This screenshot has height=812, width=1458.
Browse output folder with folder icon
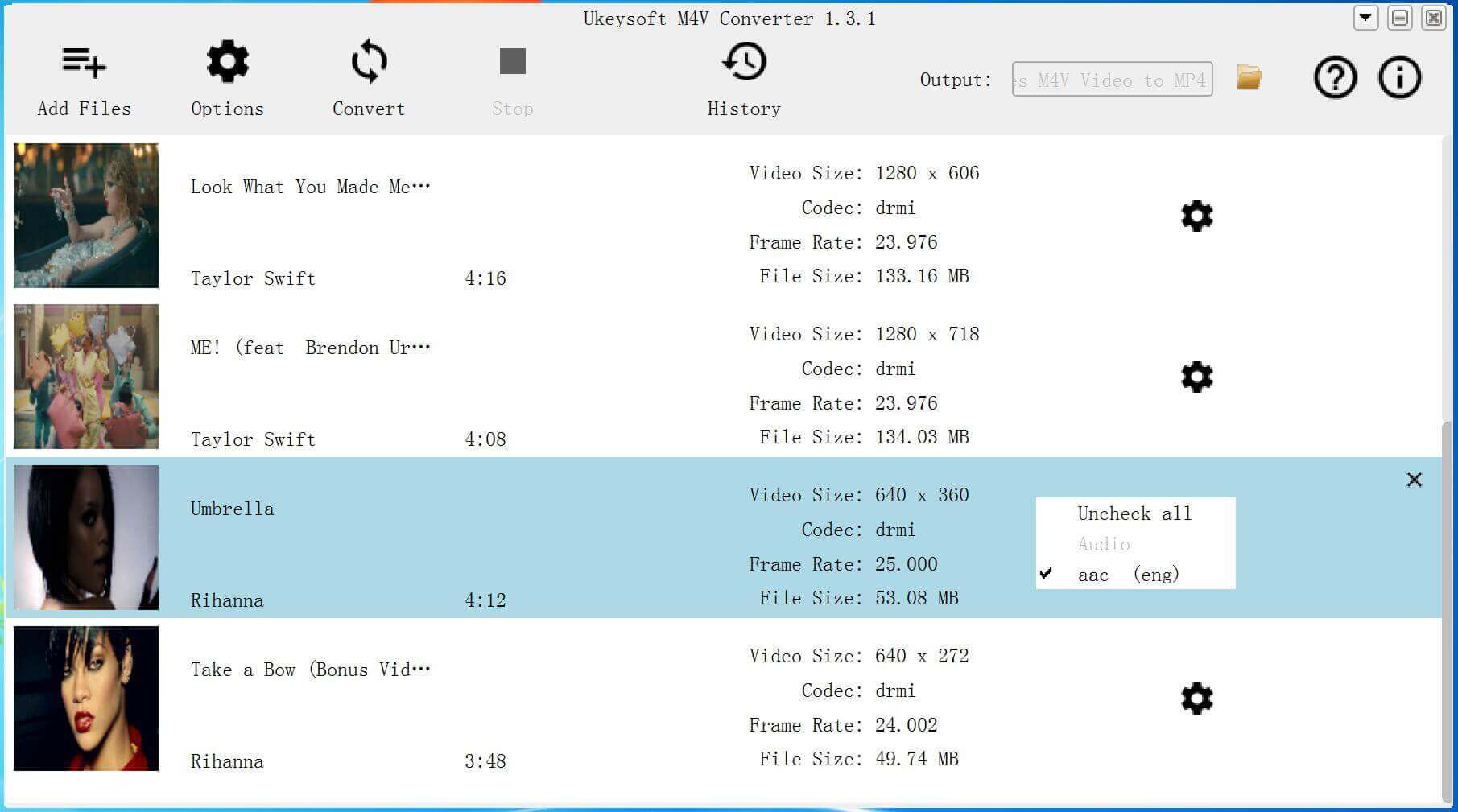(x=1249, y=78)
